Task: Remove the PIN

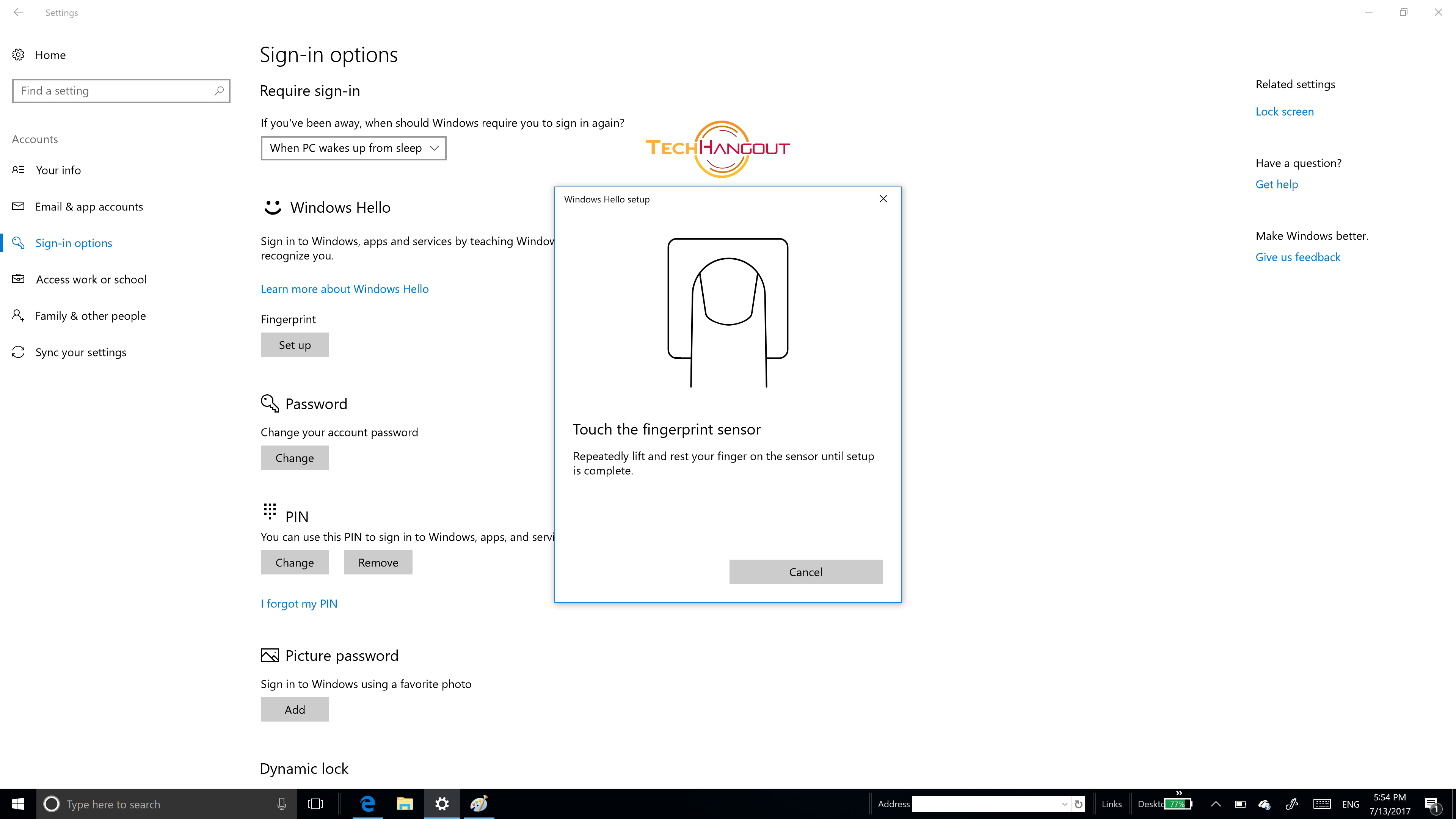Action: pos(378,562)
